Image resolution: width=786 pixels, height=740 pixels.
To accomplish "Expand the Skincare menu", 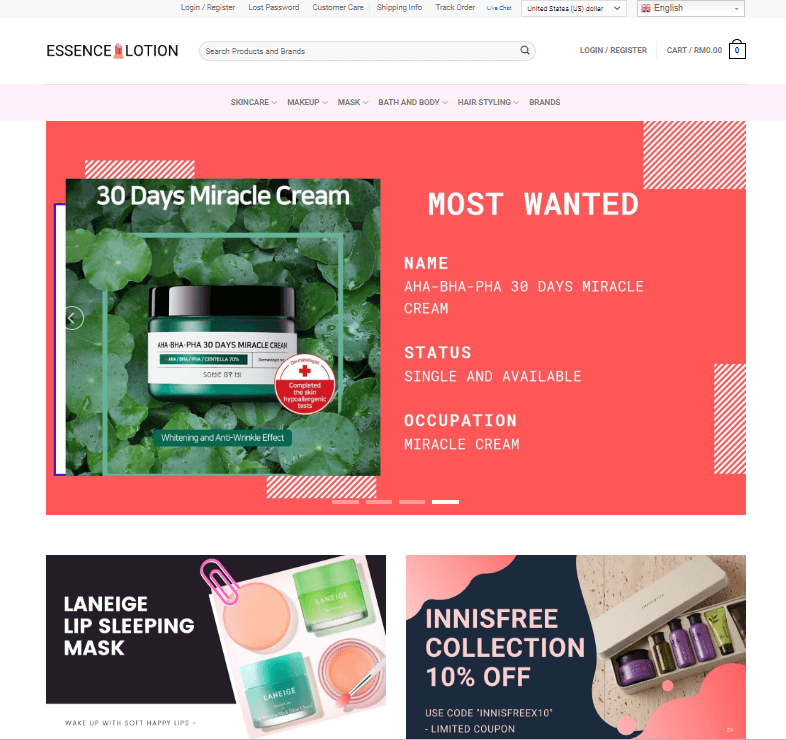I will (254, 102).
